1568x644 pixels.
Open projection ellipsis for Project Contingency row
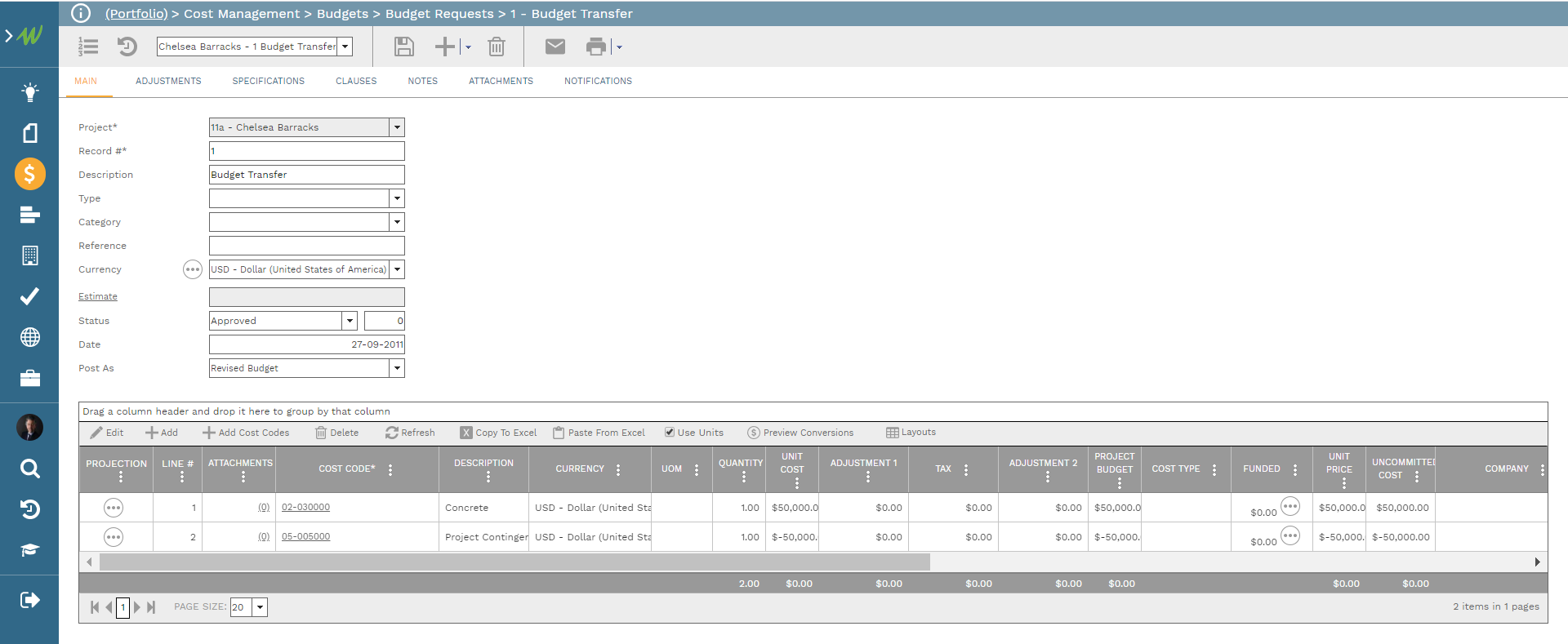[x=114, y=537]
